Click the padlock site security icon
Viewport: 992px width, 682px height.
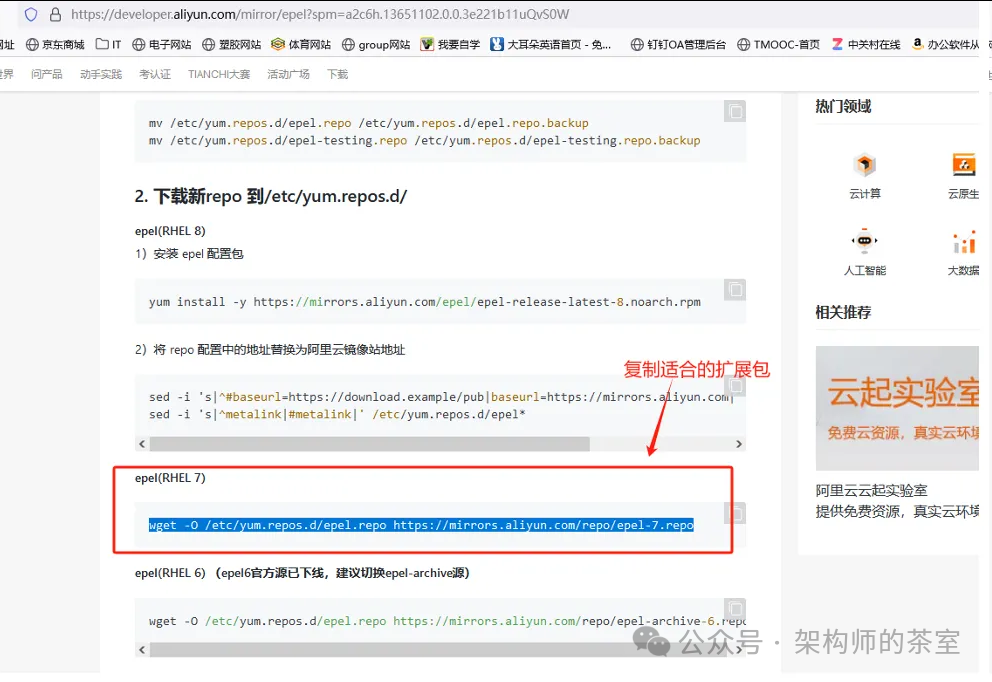click(56, 14)
